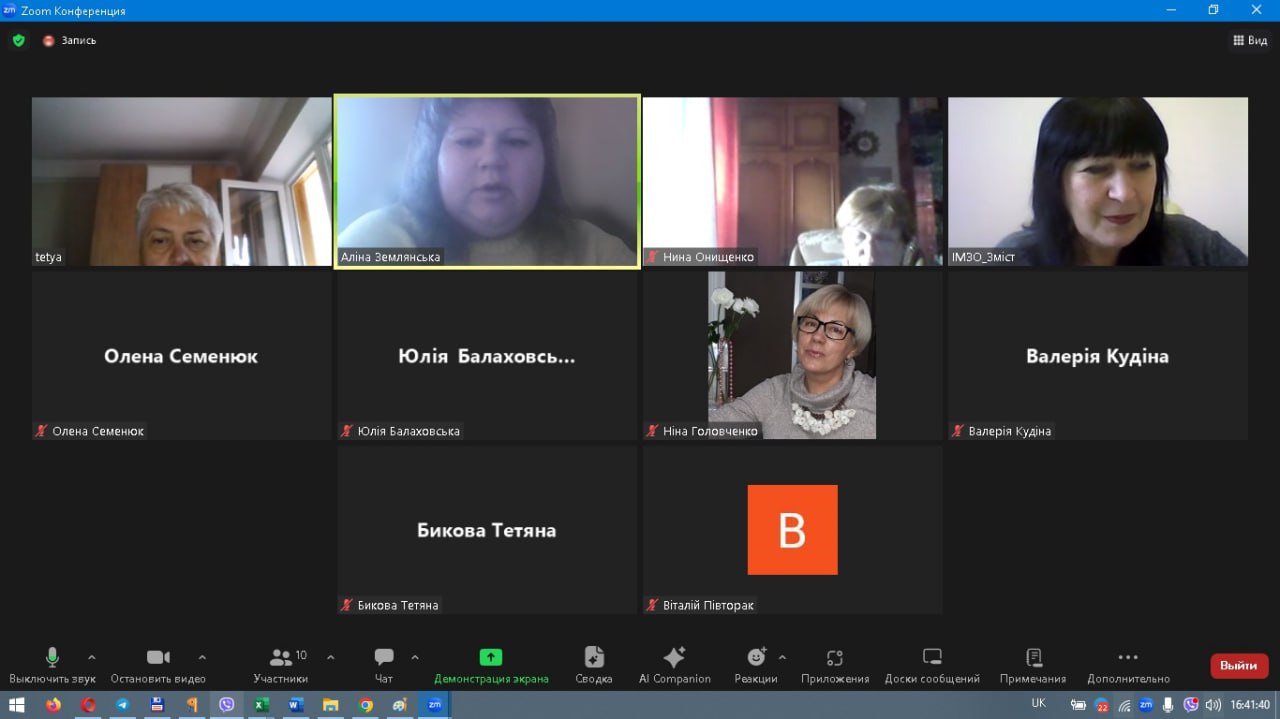Open Firefox from the taskbar
The image size is (1280, 719).
53,705
